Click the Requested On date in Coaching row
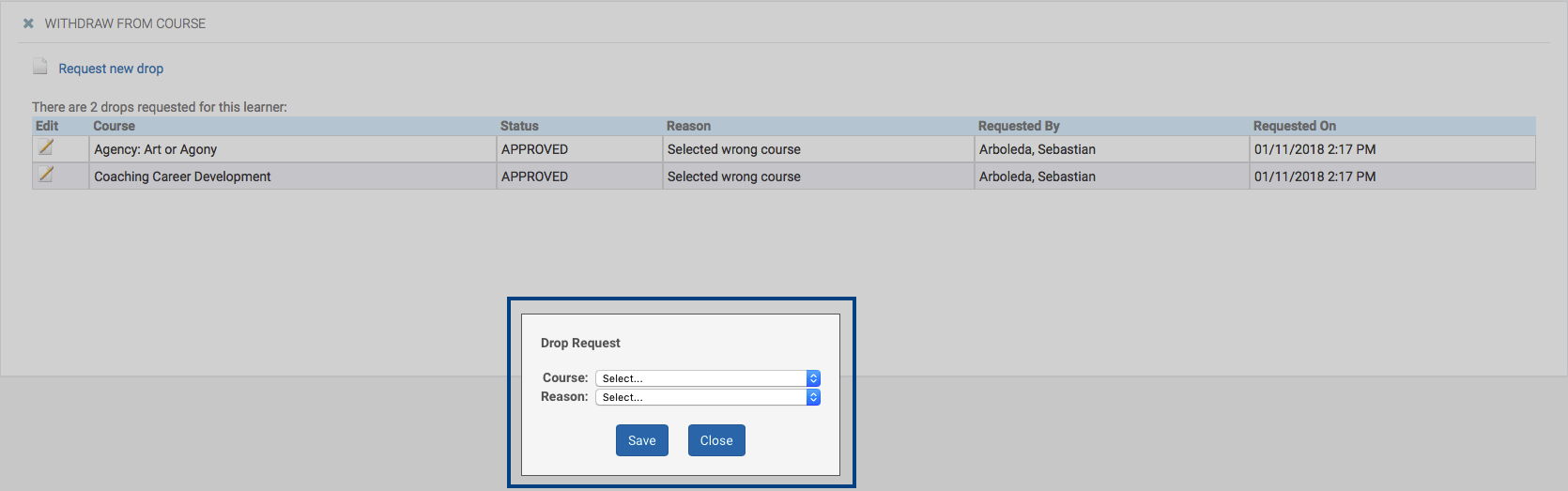The image size is (1568, 491). (1314, 176)
